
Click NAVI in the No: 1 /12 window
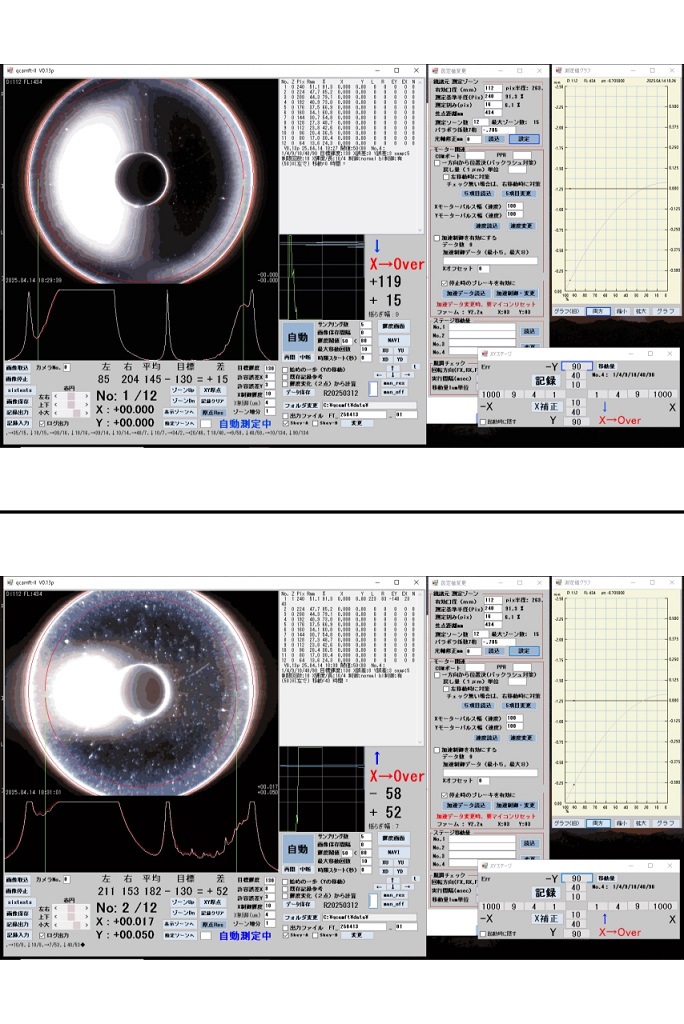[x=394, y=340]
